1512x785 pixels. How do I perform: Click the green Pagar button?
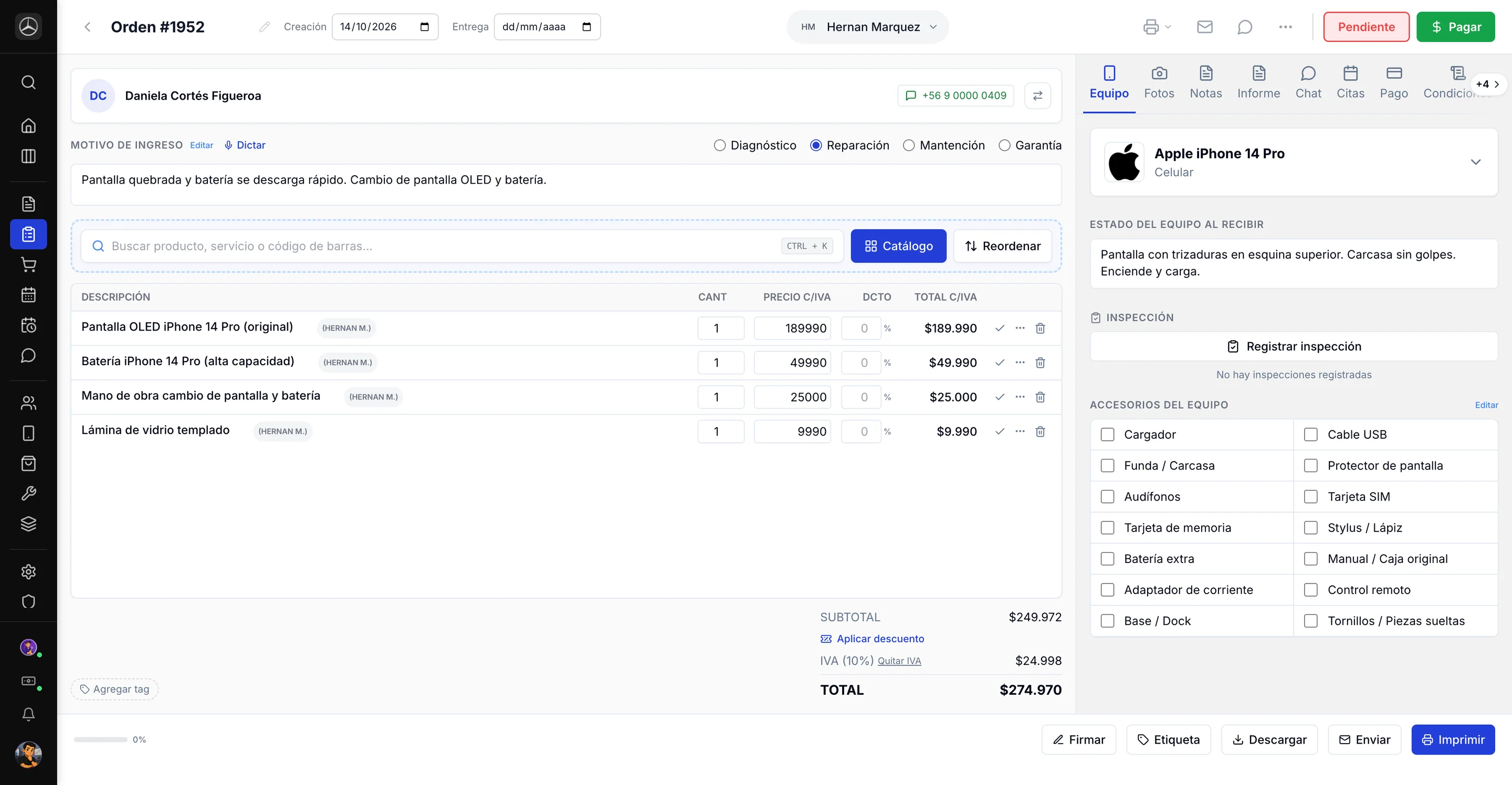click(1455, 27)
